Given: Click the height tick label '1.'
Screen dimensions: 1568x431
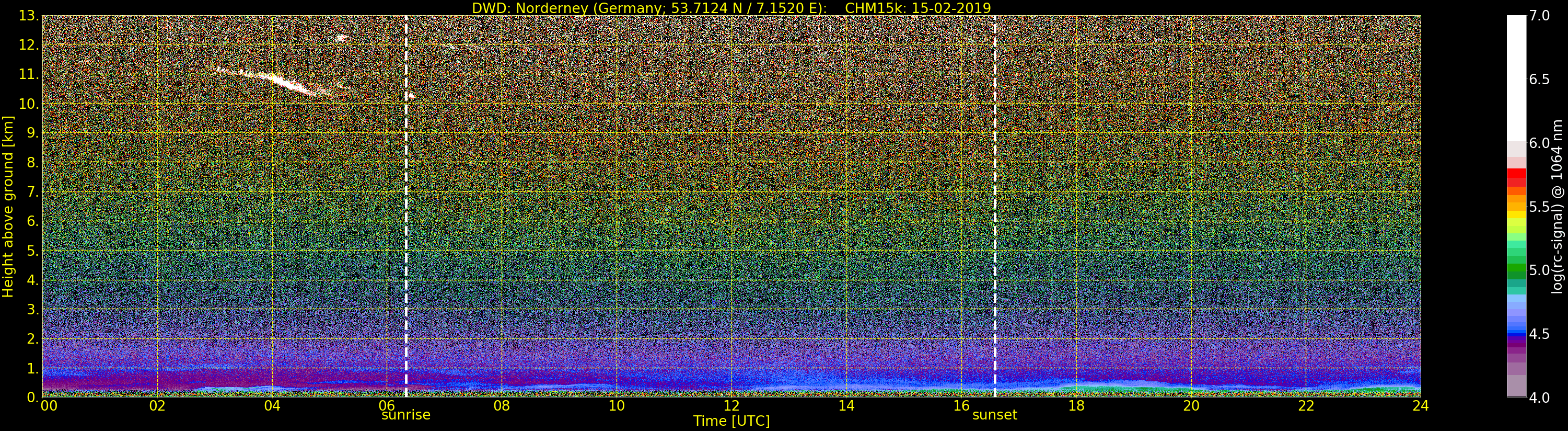Looking at the screenshot, I should click(x=33, y=369).
